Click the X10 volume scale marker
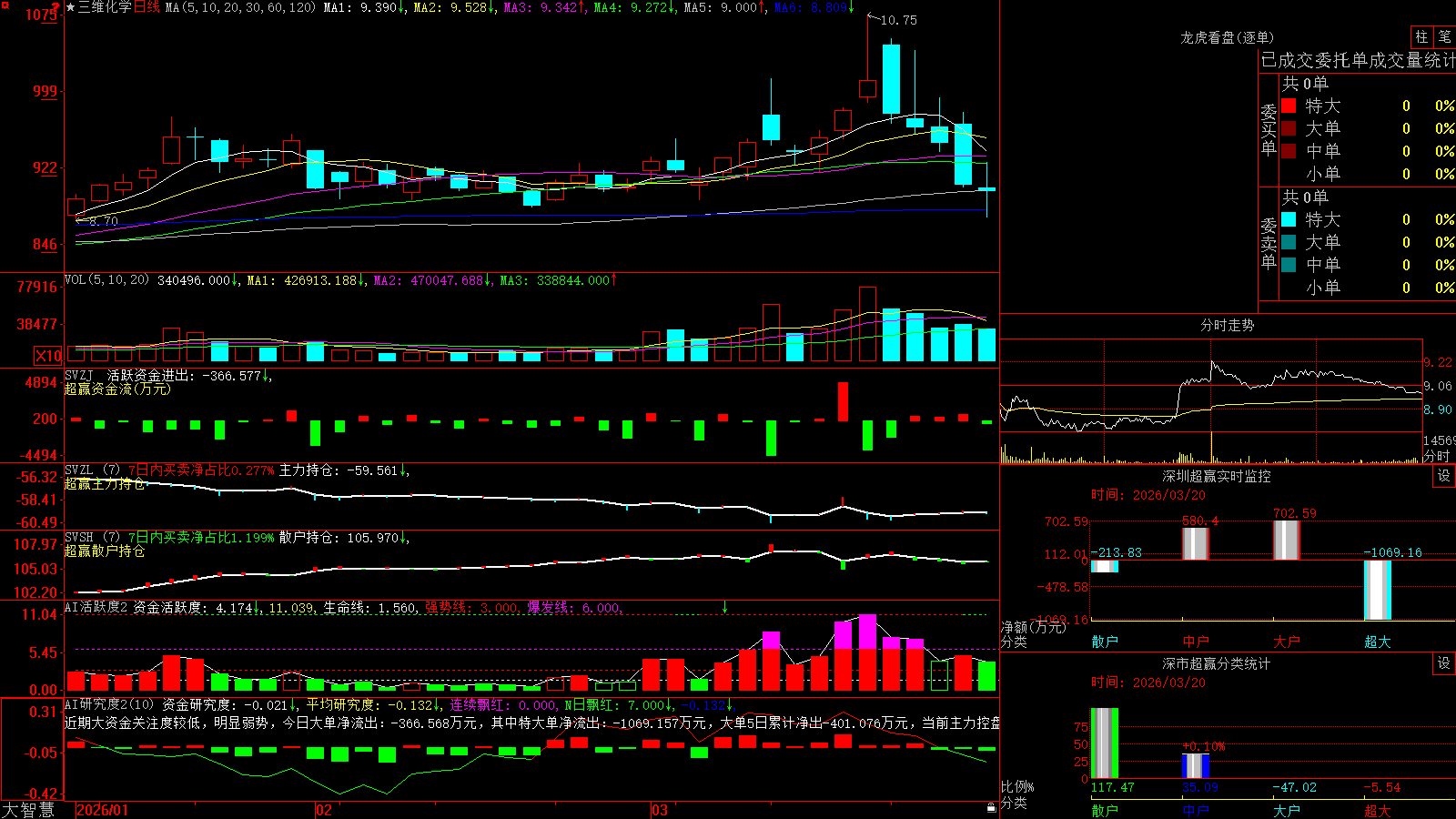 pyautogui.click(x=48, y=356)
